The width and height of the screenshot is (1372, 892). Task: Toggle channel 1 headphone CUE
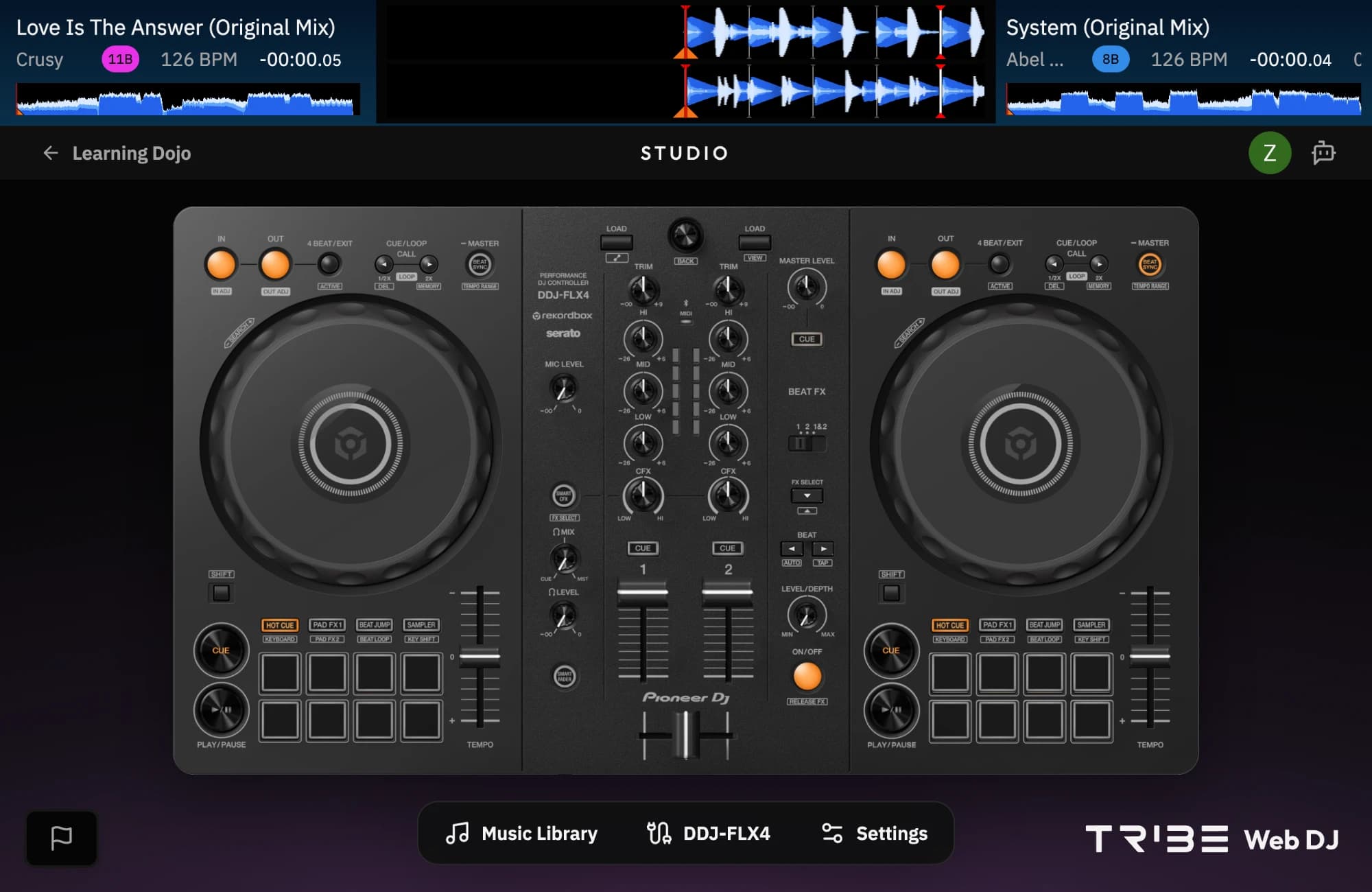pos(643,548)
